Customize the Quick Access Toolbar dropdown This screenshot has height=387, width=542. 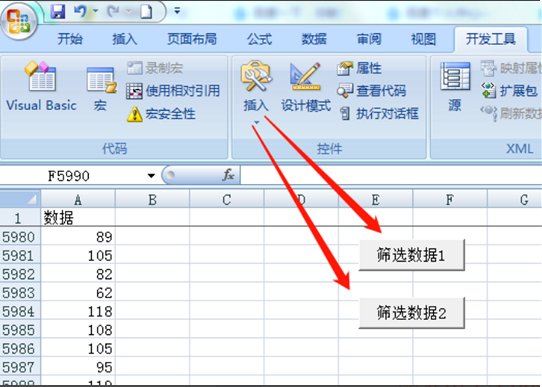tap(177, 11)
